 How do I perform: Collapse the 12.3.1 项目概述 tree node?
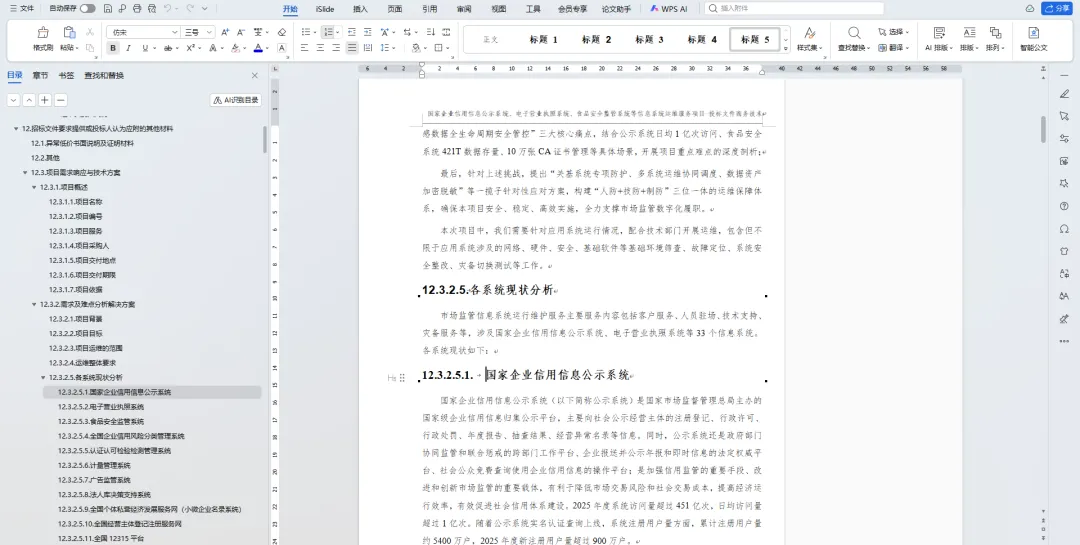34,187
